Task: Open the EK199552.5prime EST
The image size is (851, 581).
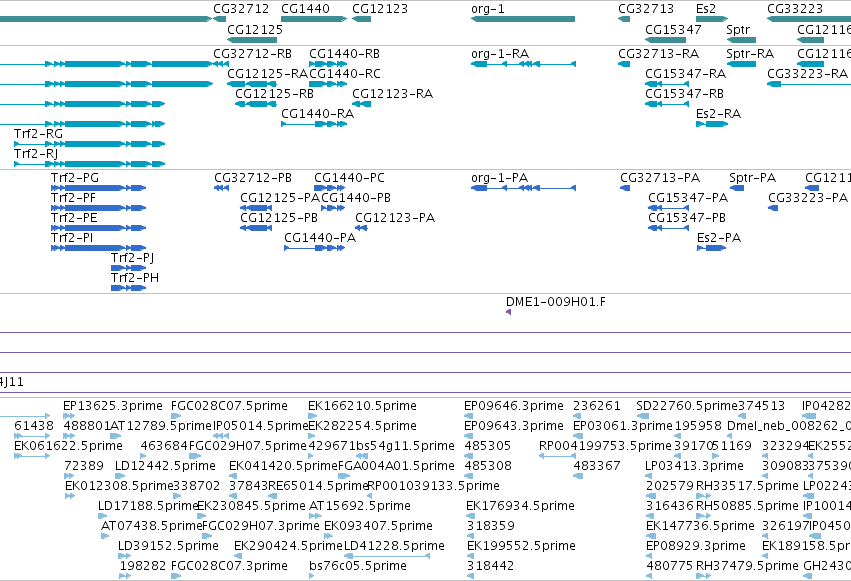Action: tap(471, 556)
